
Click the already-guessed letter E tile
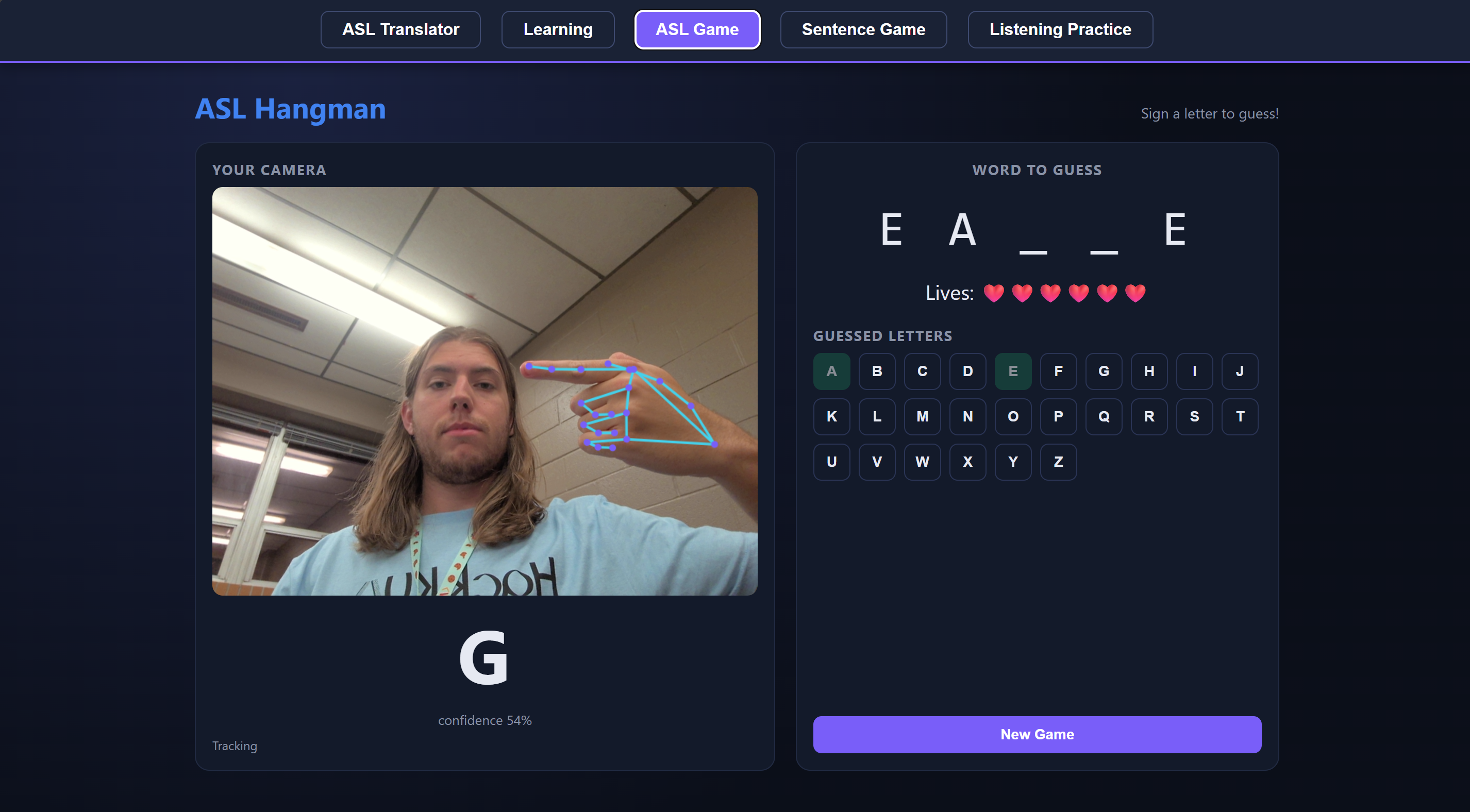(1013, 371)
